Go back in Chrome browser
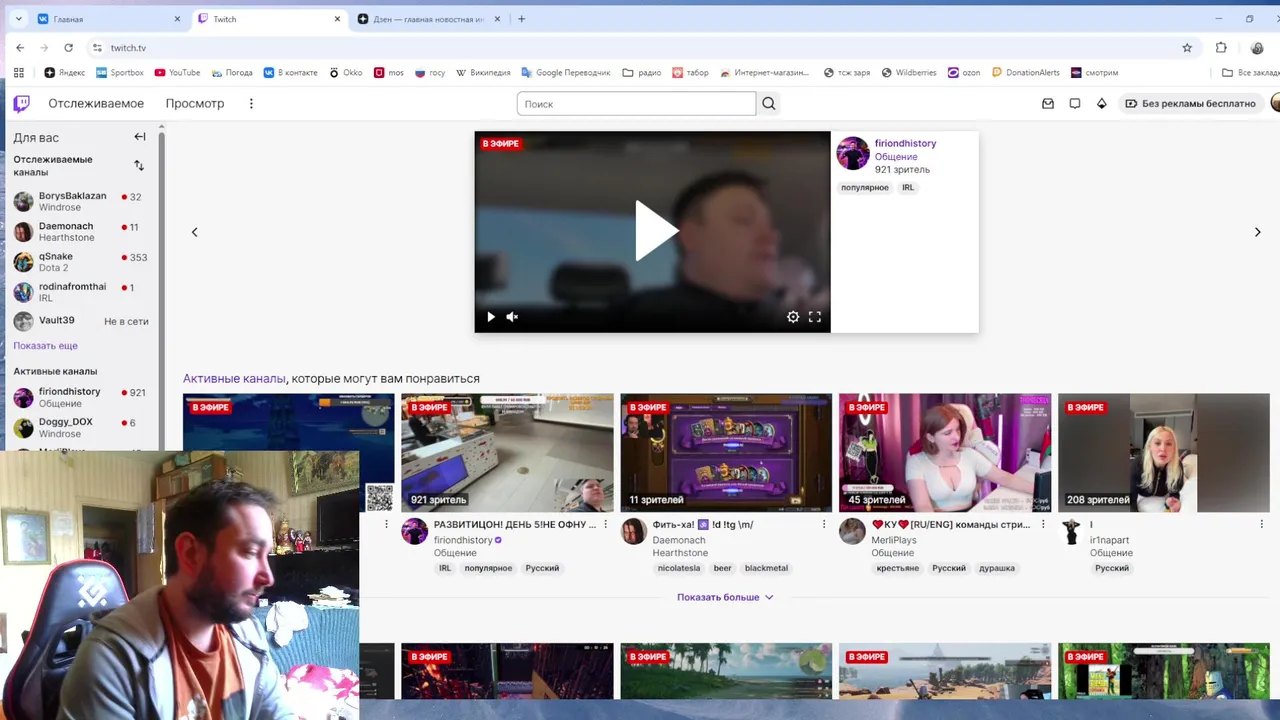 point(20,47)
